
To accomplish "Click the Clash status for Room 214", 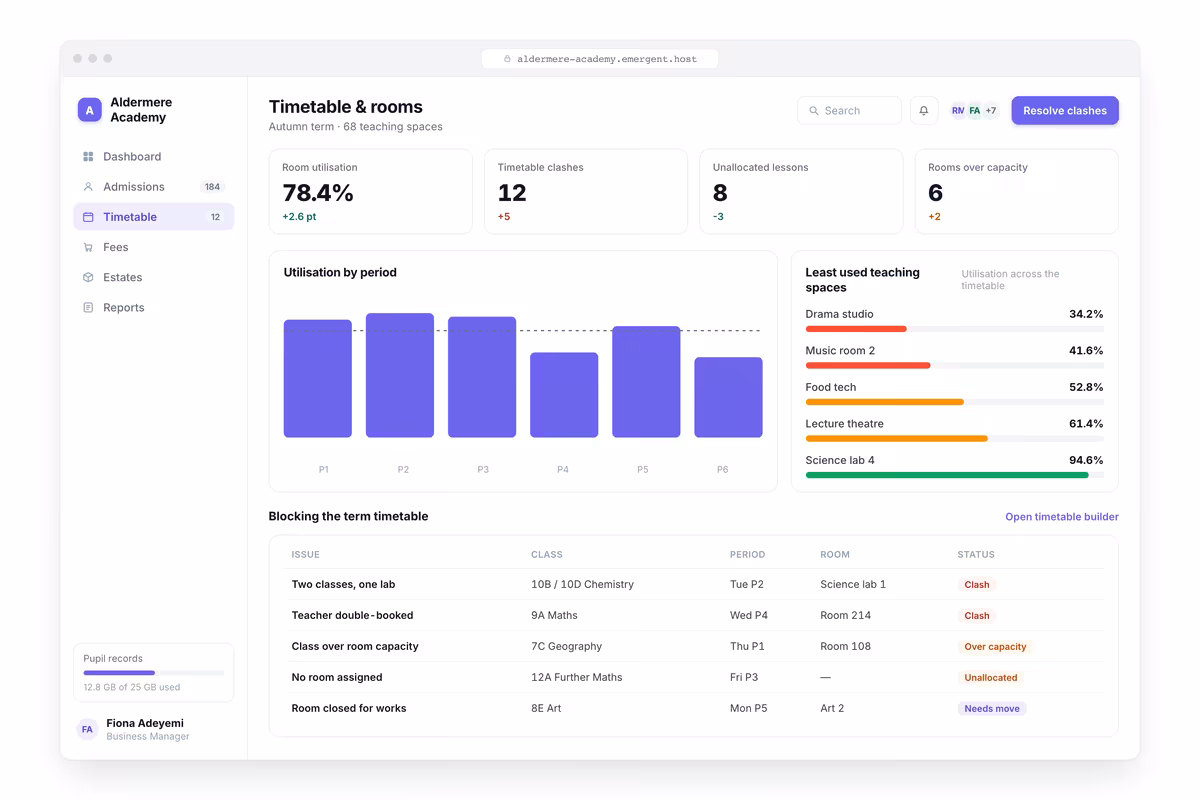I will coord(977,616).
